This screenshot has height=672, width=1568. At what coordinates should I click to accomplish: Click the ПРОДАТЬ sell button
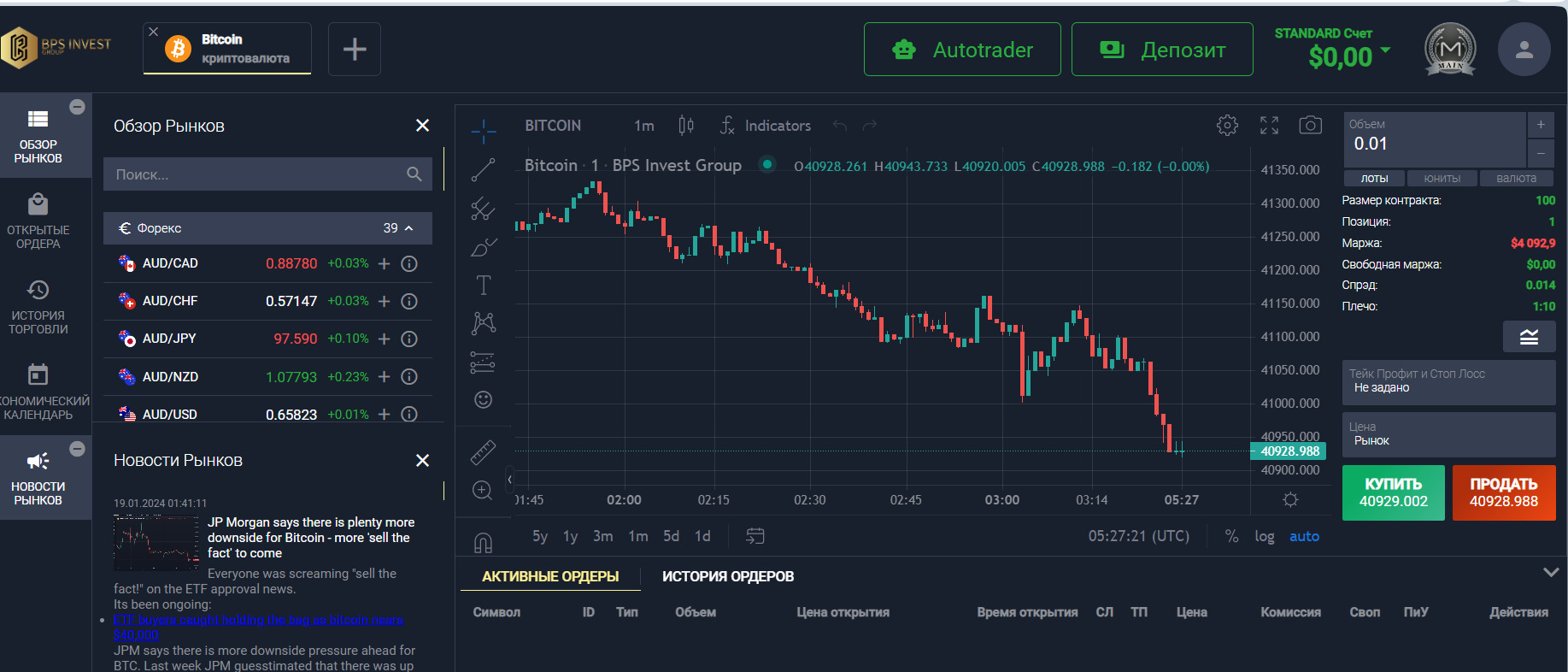click(1504, 492)
